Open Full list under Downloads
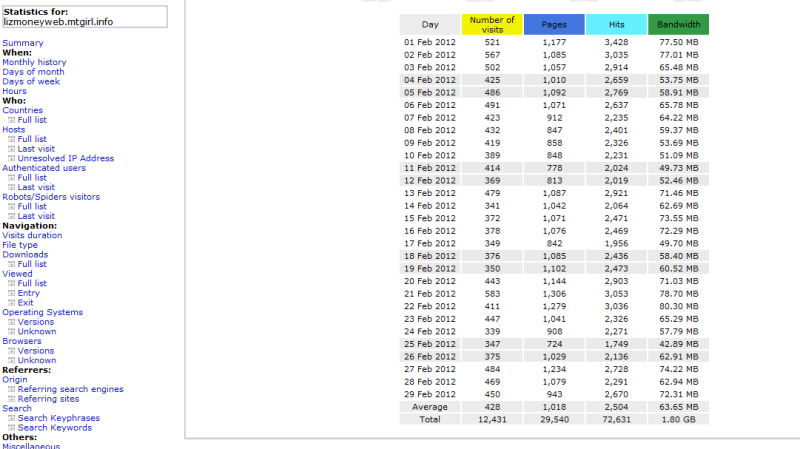The width and height of the screenshot is (800, 449). [32, 264]
